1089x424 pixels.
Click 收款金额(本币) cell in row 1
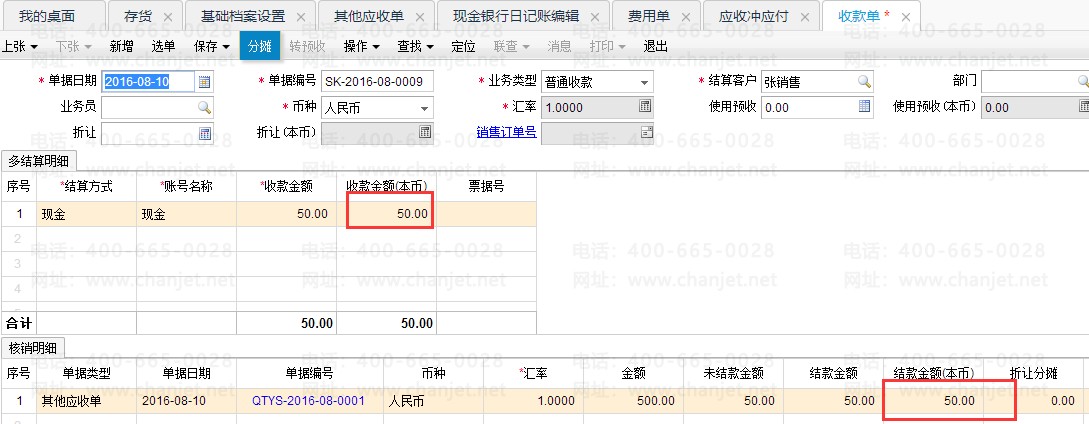pos(386,214)
